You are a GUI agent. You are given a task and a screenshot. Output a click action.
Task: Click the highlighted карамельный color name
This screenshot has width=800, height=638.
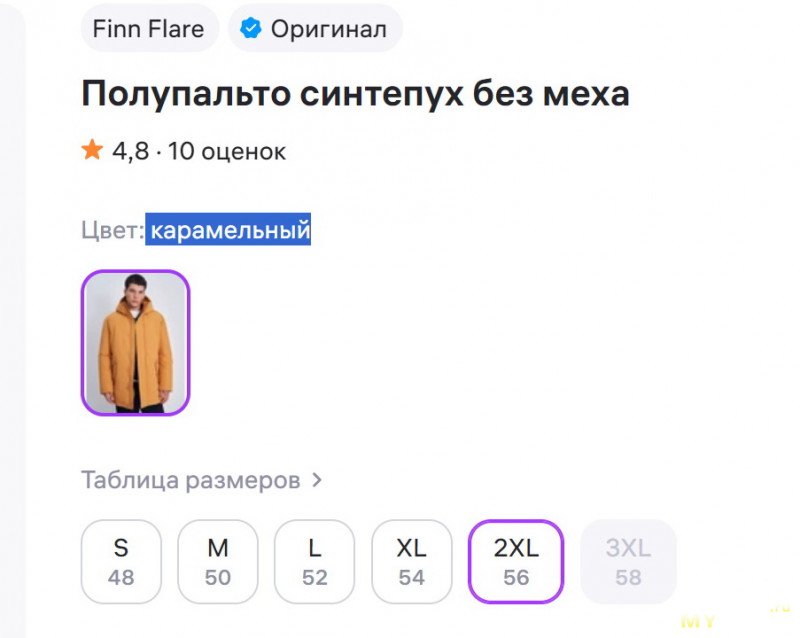(x=229, y=230)
